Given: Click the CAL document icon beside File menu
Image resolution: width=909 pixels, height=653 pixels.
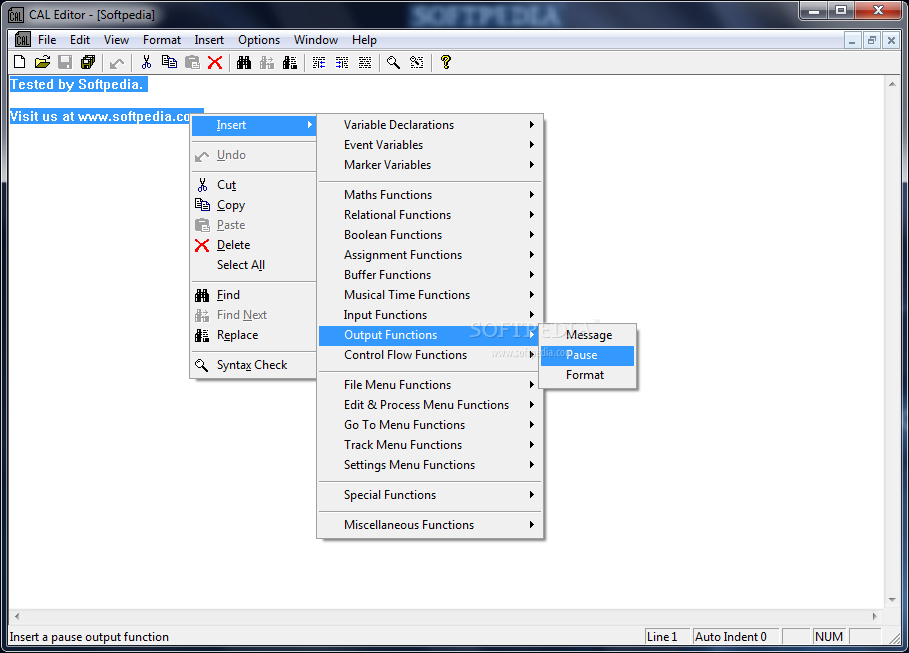Looking at the screenshot, I should (23, 39).
